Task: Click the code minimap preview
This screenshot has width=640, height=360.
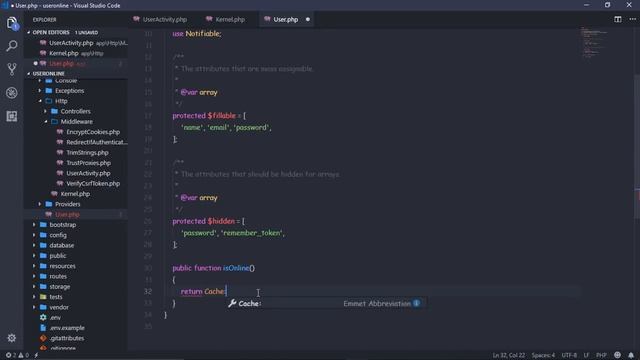Action: tap(594, 43)
